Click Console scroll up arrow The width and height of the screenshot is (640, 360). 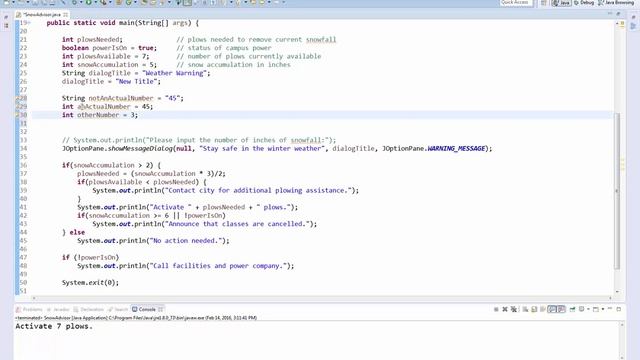point(622,325)
